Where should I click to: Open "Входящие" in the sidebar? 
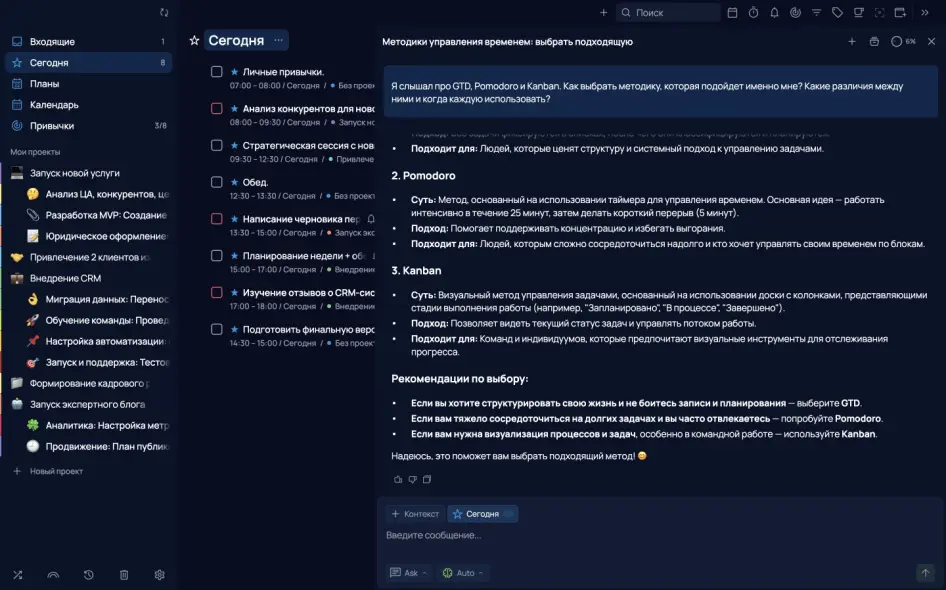tap(52, 42)
